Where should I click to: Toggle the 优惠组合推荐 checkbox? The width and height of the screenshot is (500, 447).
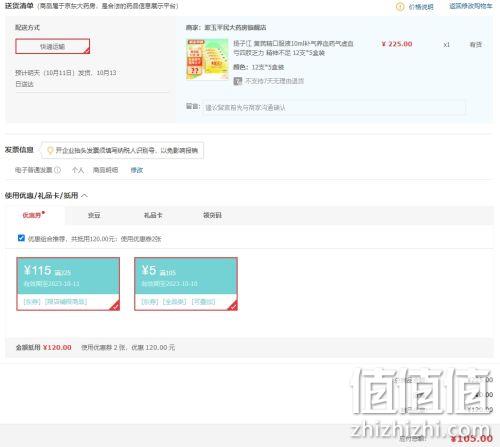pyautogui.click(x=21, y=238)
